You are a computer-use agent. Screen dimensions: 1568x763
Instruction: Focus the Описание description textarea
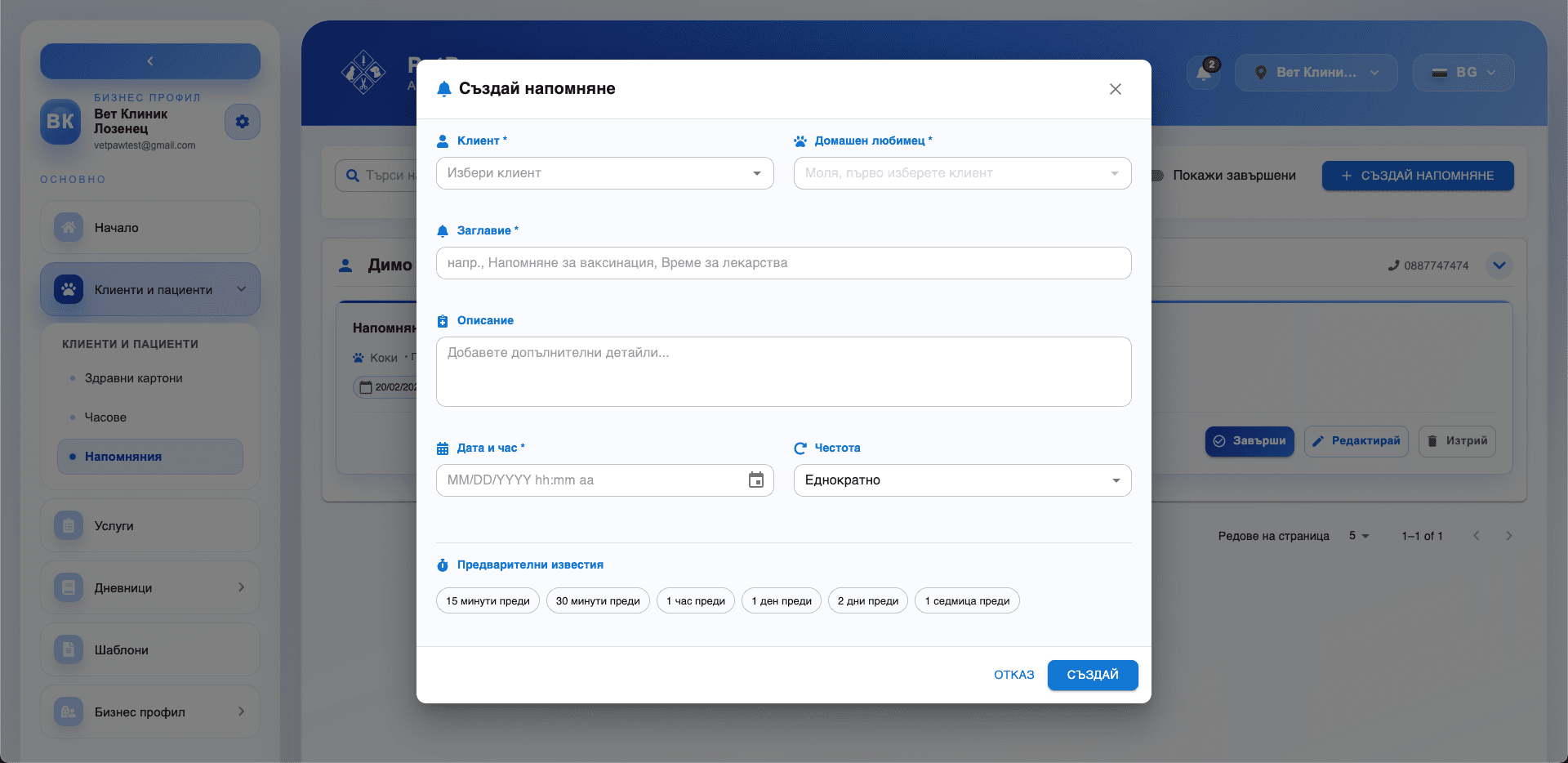[x=784, y=372]
